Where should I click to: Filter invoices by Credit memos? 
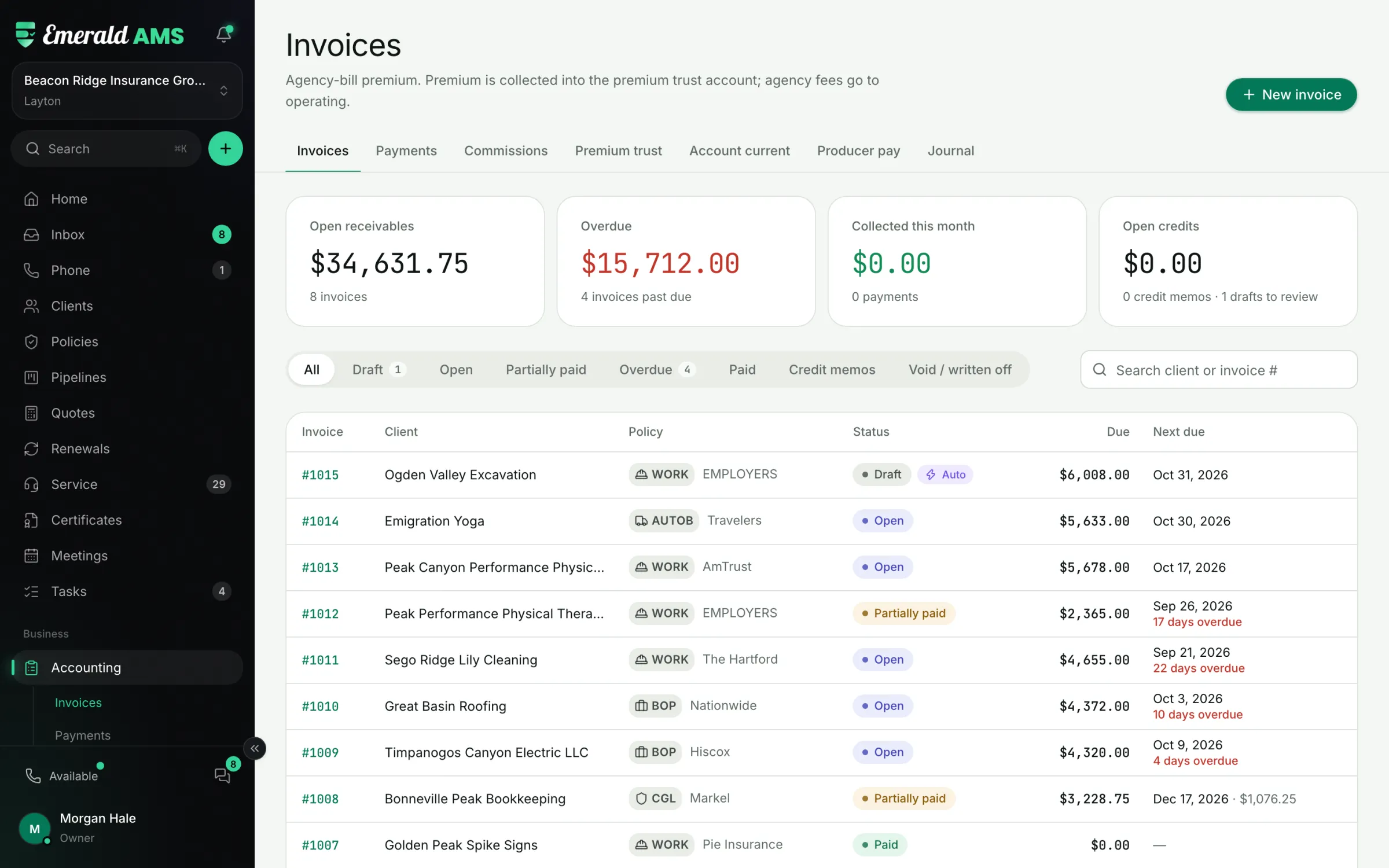(x=832, y=369)
